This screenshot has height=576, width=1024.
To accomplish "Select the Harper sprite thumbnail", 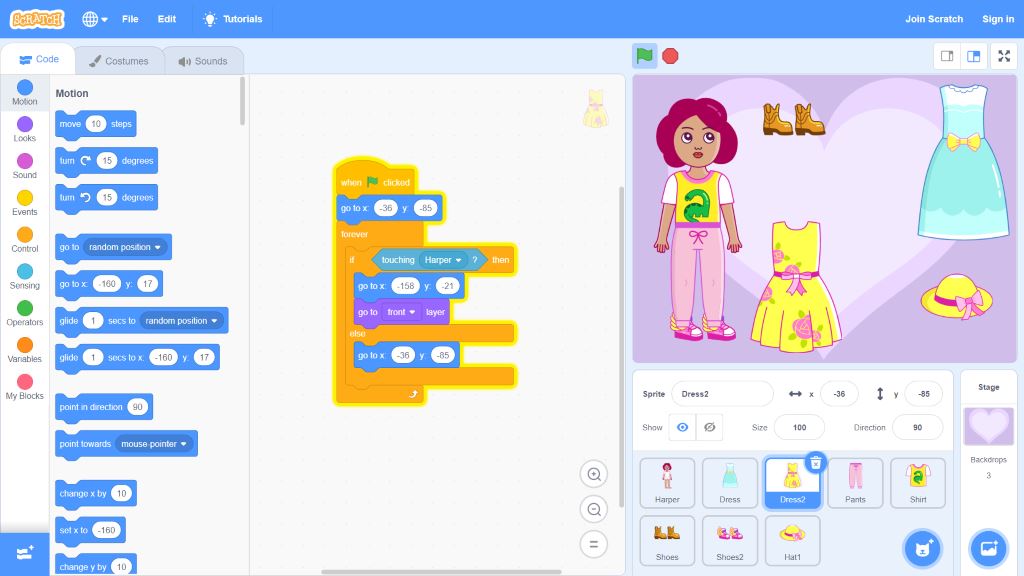I will point(667,482).
